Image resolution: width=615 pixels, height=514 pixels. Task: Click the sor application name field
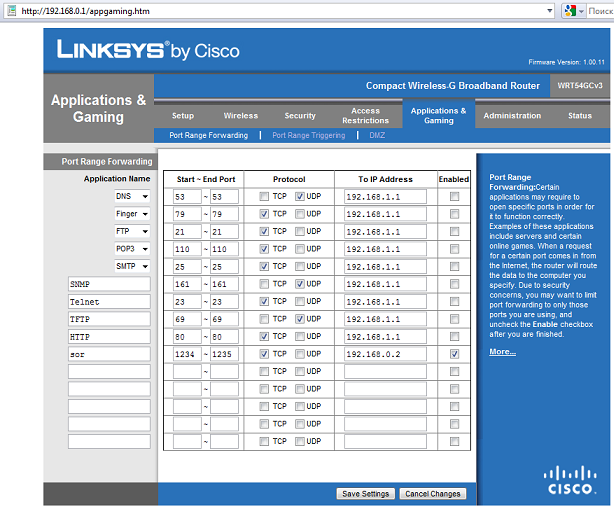(109, 354)
